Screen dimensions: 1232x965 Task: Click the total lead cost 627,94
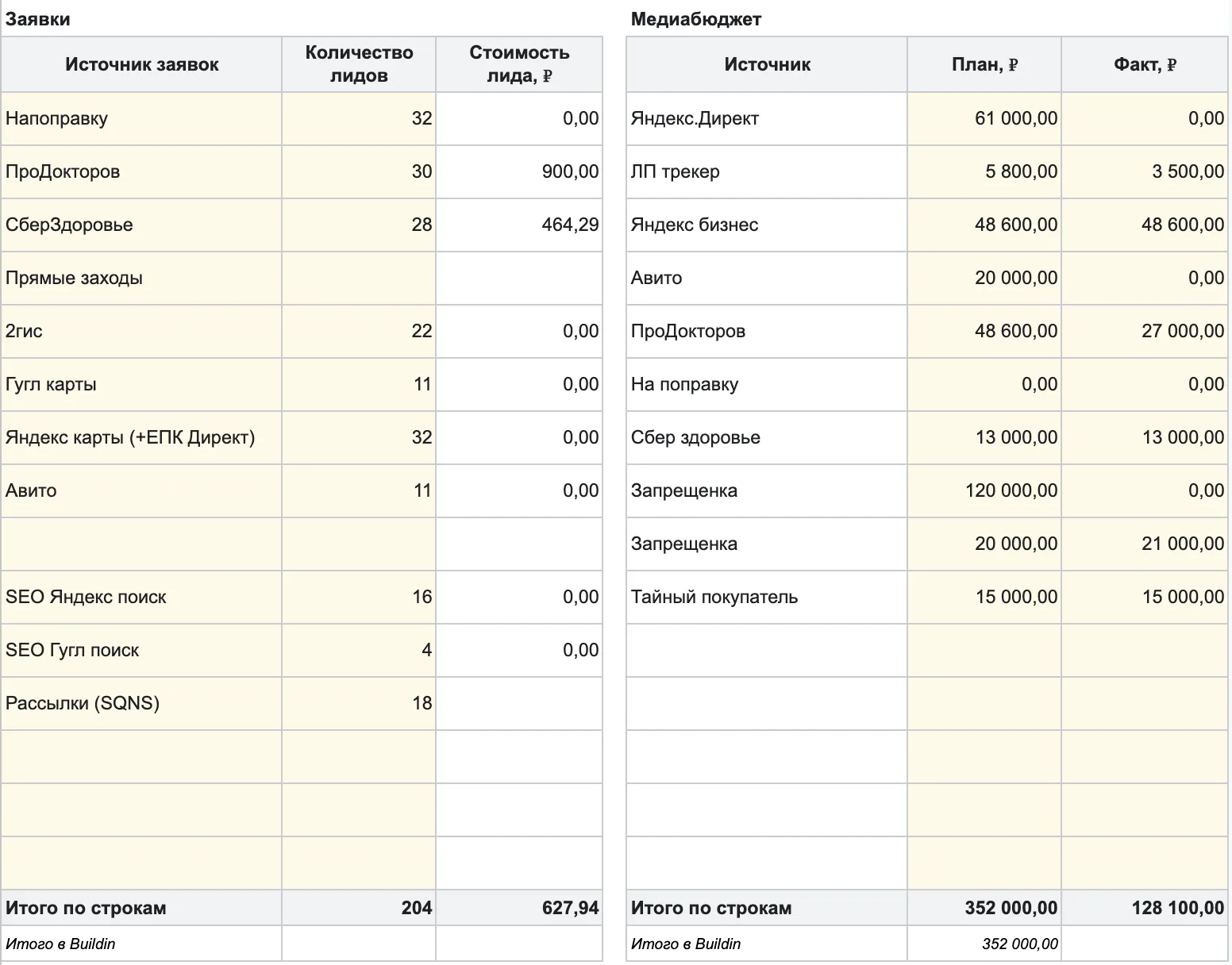(519, 908)
